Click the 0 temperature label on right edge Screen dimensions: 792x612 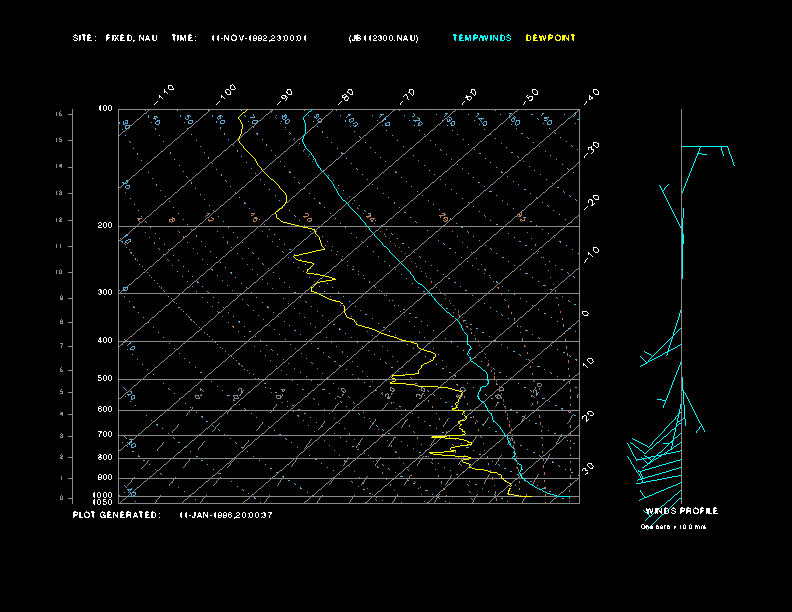(x=586, y=314)
